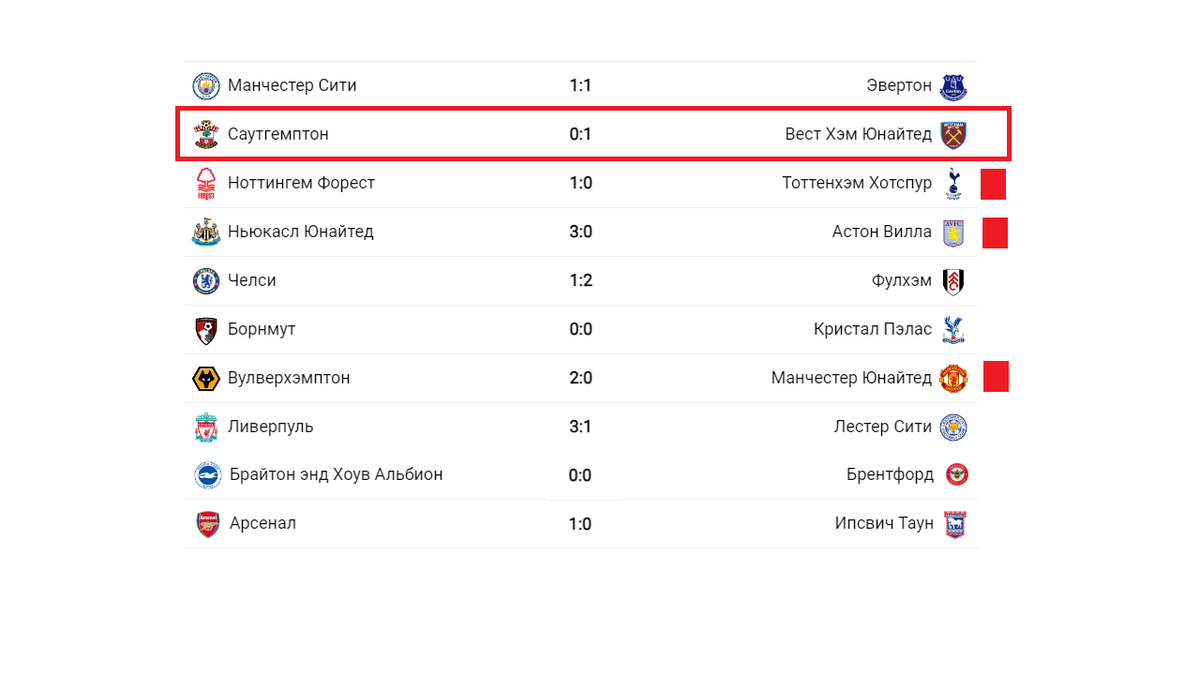Click the Arsenal cannon crest
The height and width of the screenshot is (675, 1200).
[207, 524]
